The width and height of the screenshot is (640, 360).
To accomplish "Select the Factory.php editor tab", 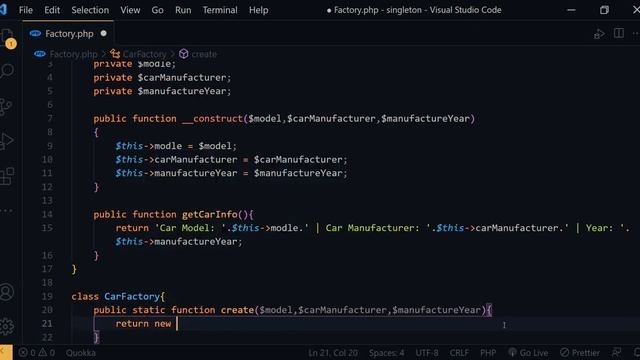I will [68, 33].
